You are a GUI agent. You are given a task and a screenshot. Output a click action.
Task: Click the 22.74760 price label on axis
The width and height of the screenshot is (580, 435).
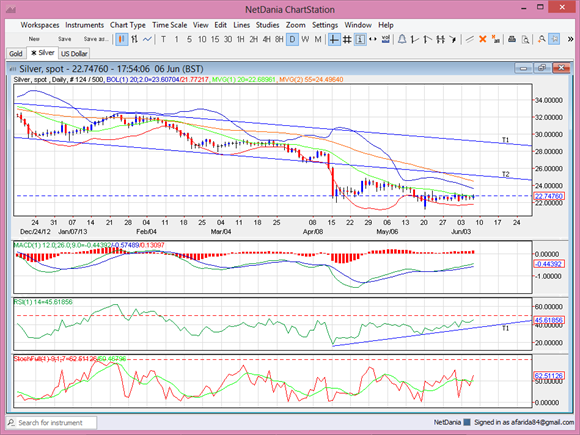(x=549, y=196)
